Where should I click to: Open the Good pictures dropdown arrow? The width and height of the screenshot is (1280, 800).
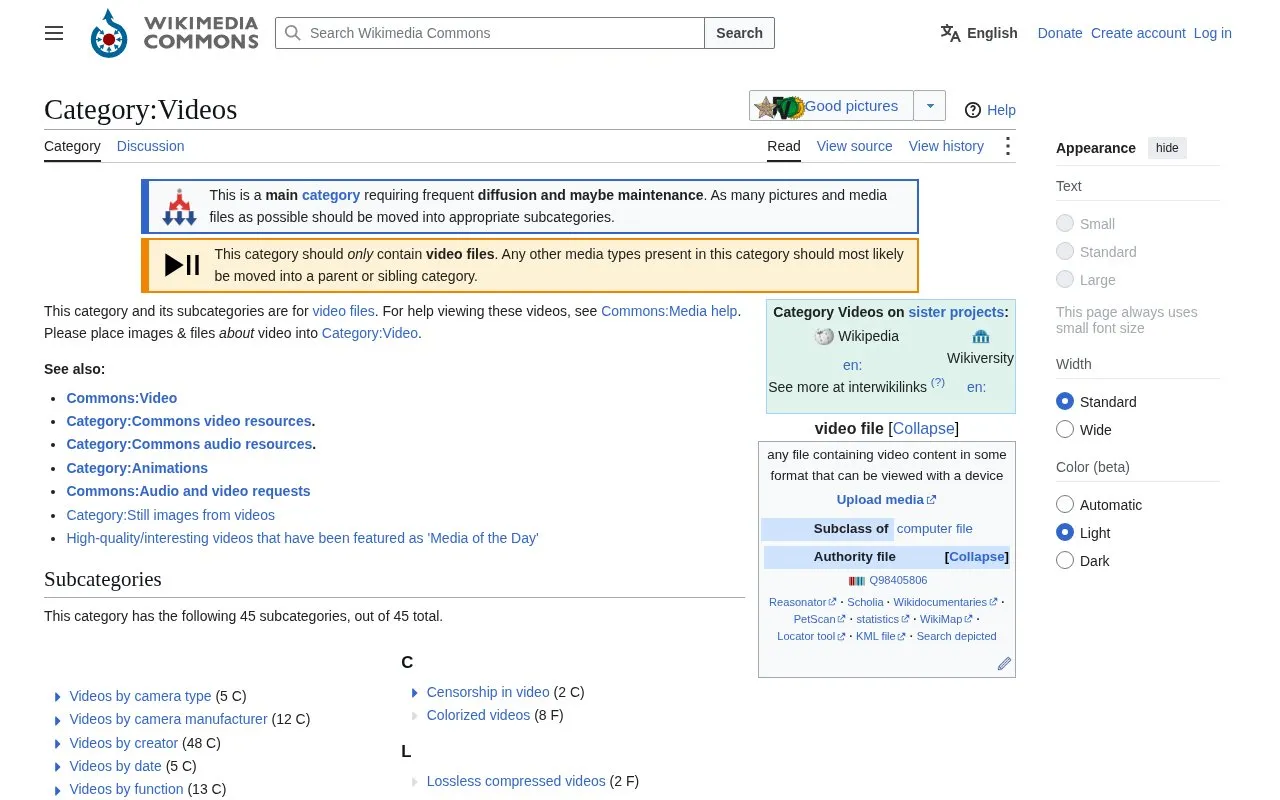(930, 106)
